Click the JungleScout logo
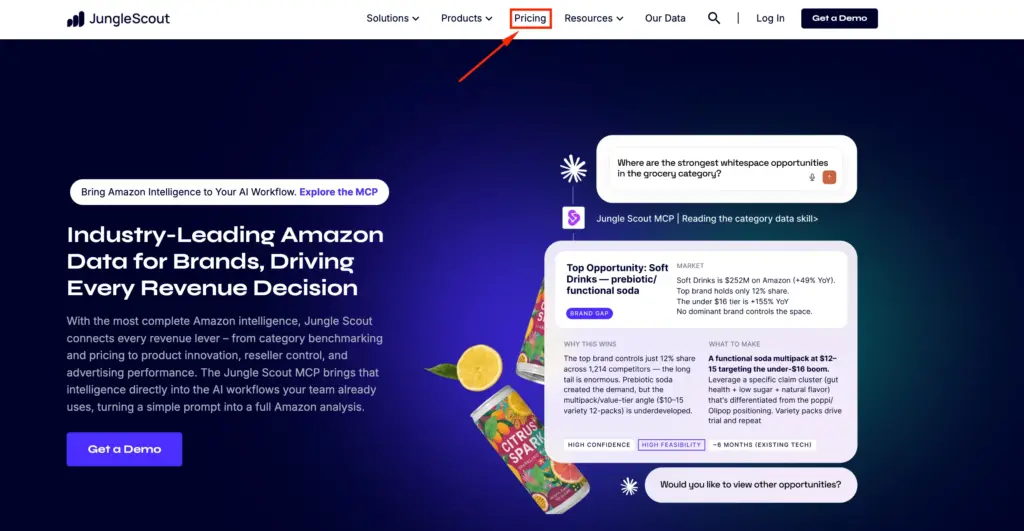The width and height of the screenshot is (1024, 531). click(118, 19)
